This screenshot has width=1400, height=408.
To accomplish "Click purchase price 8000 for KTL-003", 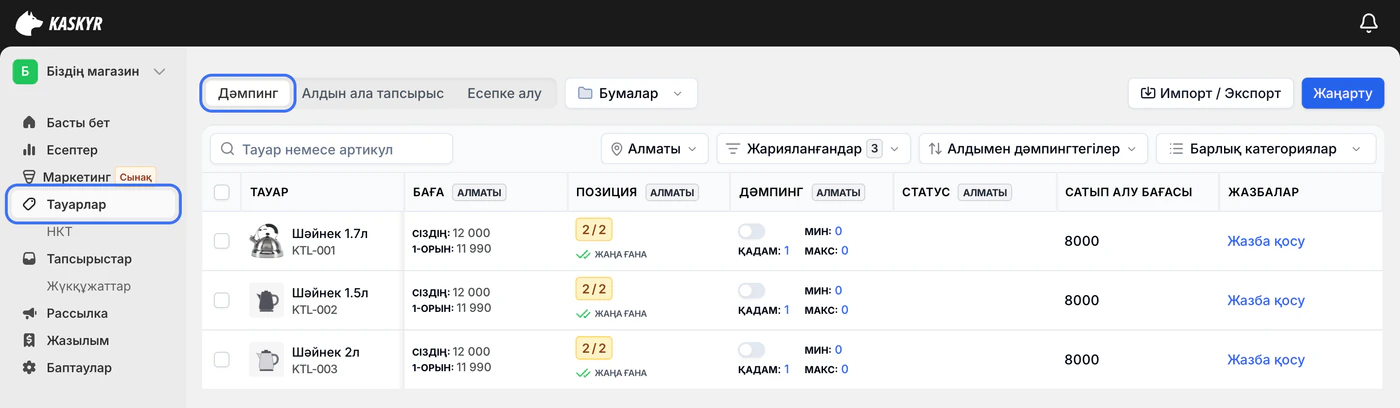I will tap(1081, 359).
